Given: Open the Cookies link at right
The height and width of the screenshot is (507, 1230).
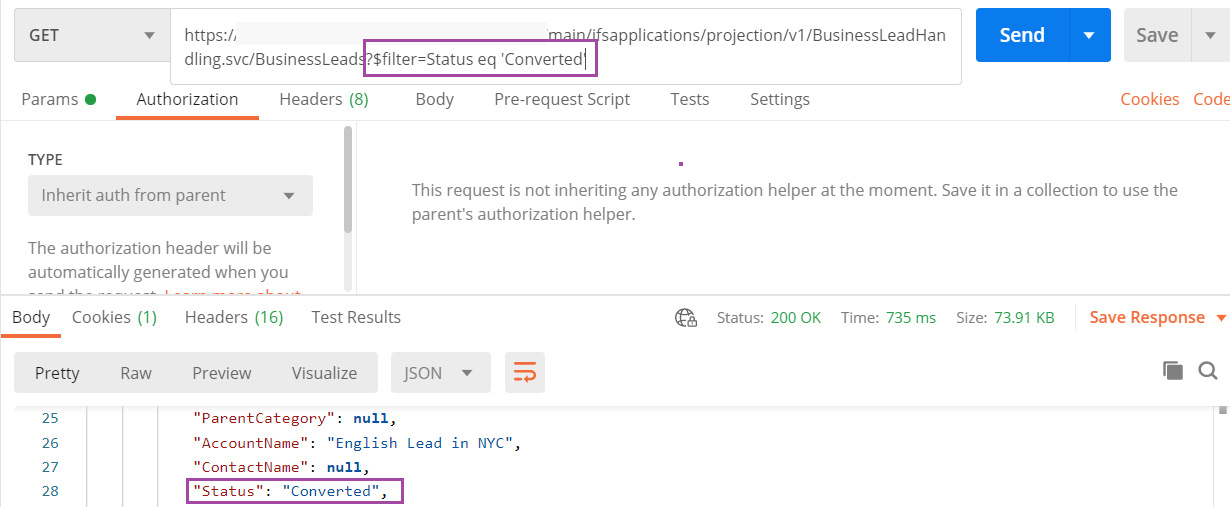Looking at the screenshot, I should [x=1149, y=99].
